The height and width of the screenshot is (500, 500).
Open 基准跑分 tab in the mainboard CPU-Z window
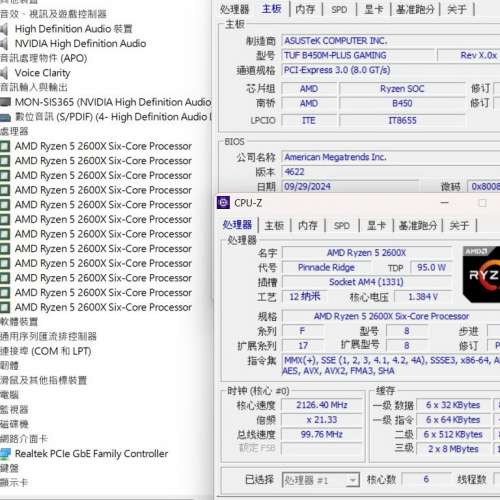[x=415, y=9]
